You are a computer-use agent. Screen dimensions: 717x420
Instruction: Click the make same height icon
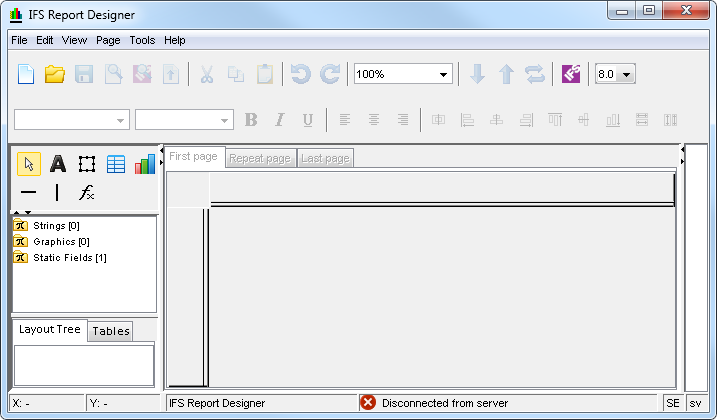(670, 120)
